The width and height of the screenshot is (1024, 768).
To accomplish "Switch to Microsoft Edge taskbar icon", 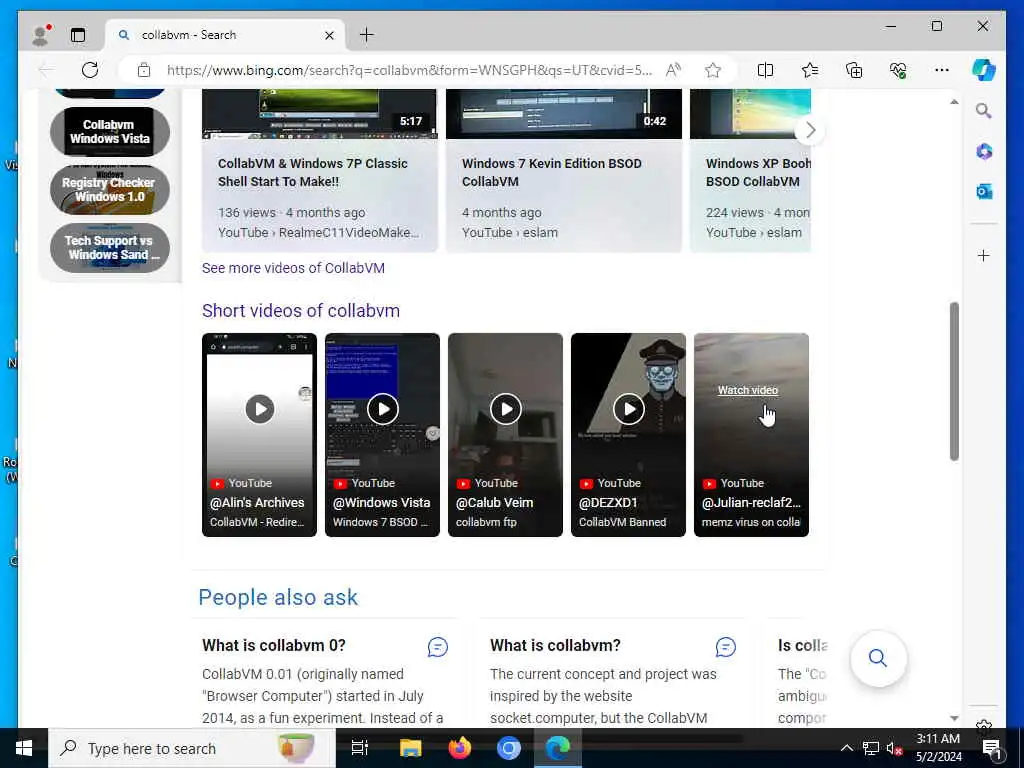I will click(x=558, y=748).
